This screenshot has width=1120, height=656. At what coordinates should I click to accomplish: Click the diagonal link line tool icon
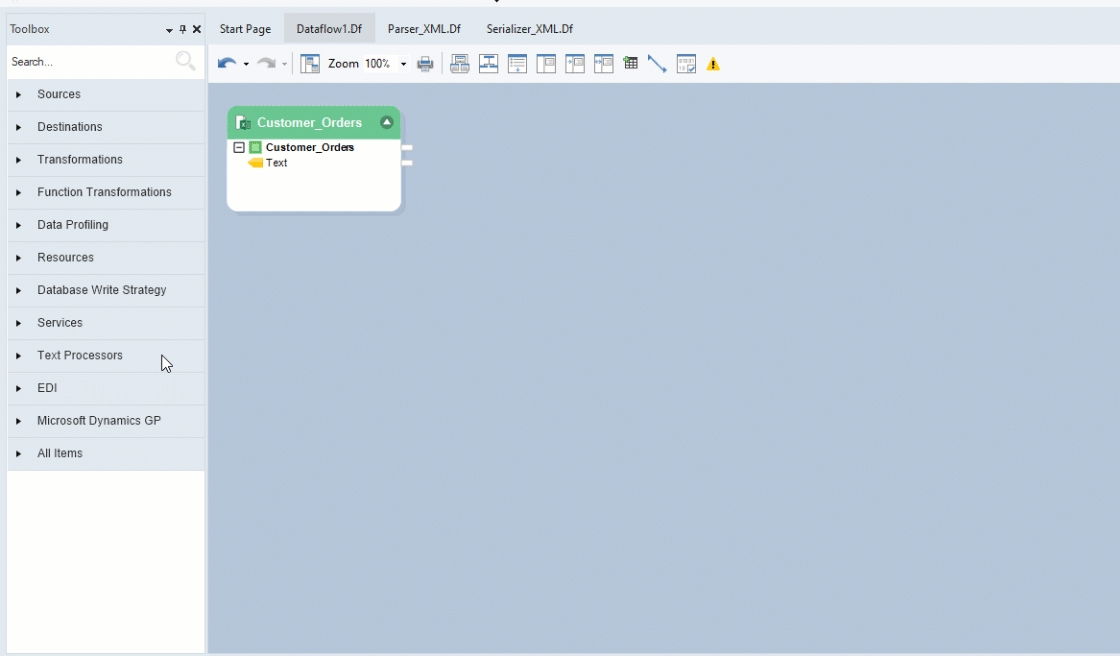click(657, 64)
